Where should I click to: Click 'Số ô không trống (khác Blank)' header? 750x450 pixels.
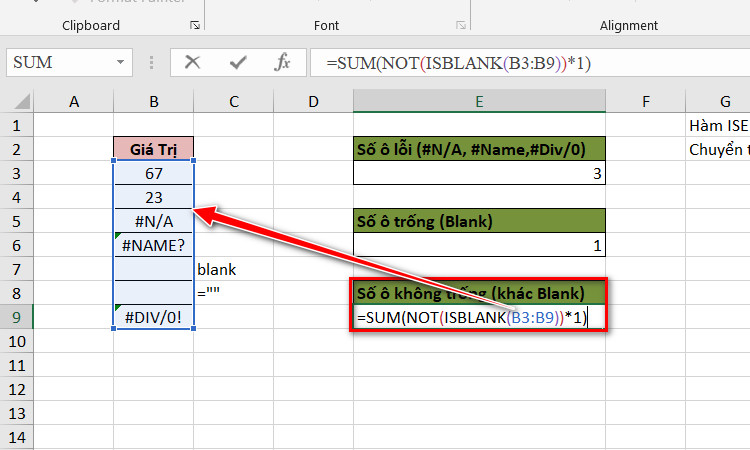[x=479, y=293]
